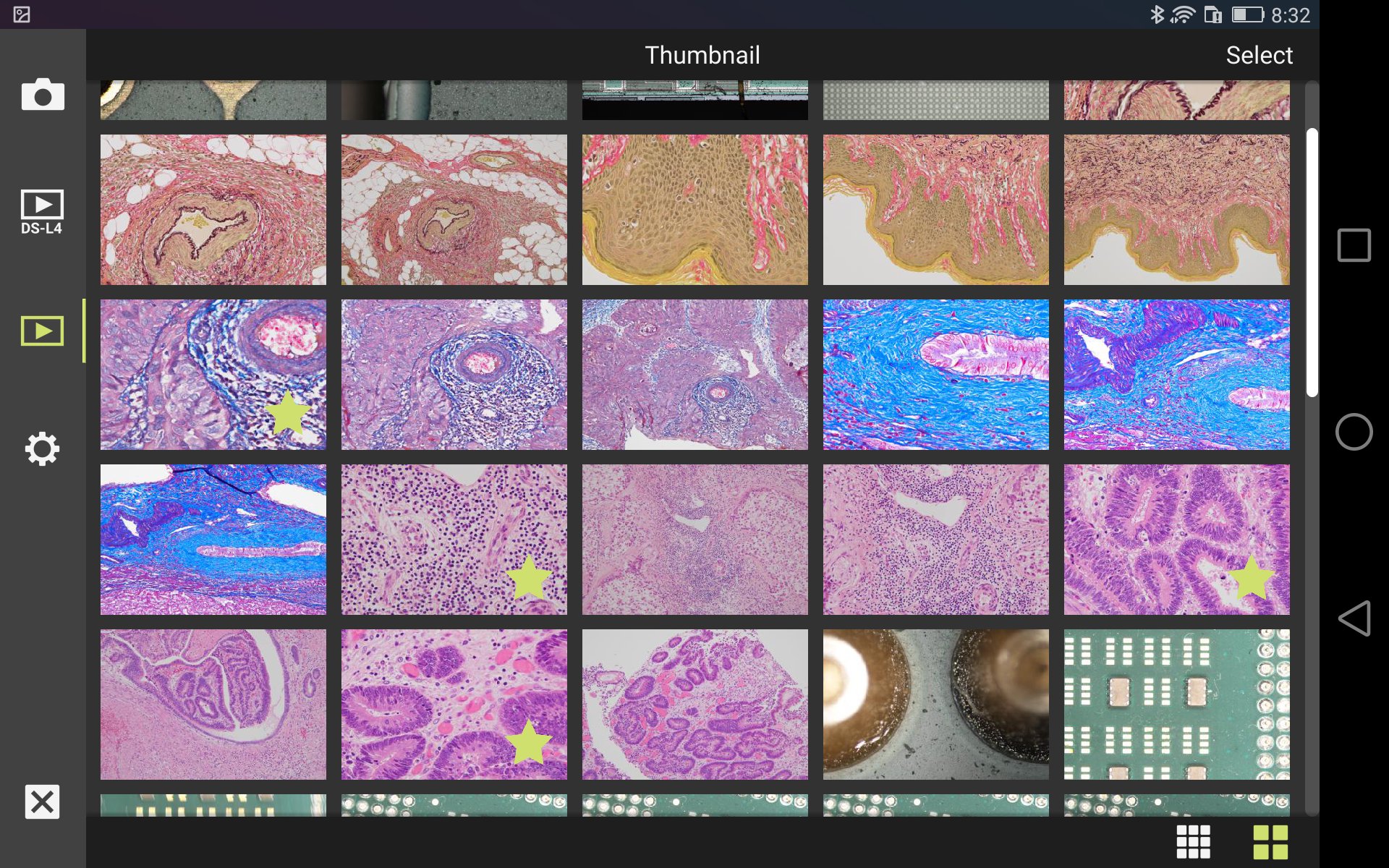Open the DS-L4 playback view

42,212
